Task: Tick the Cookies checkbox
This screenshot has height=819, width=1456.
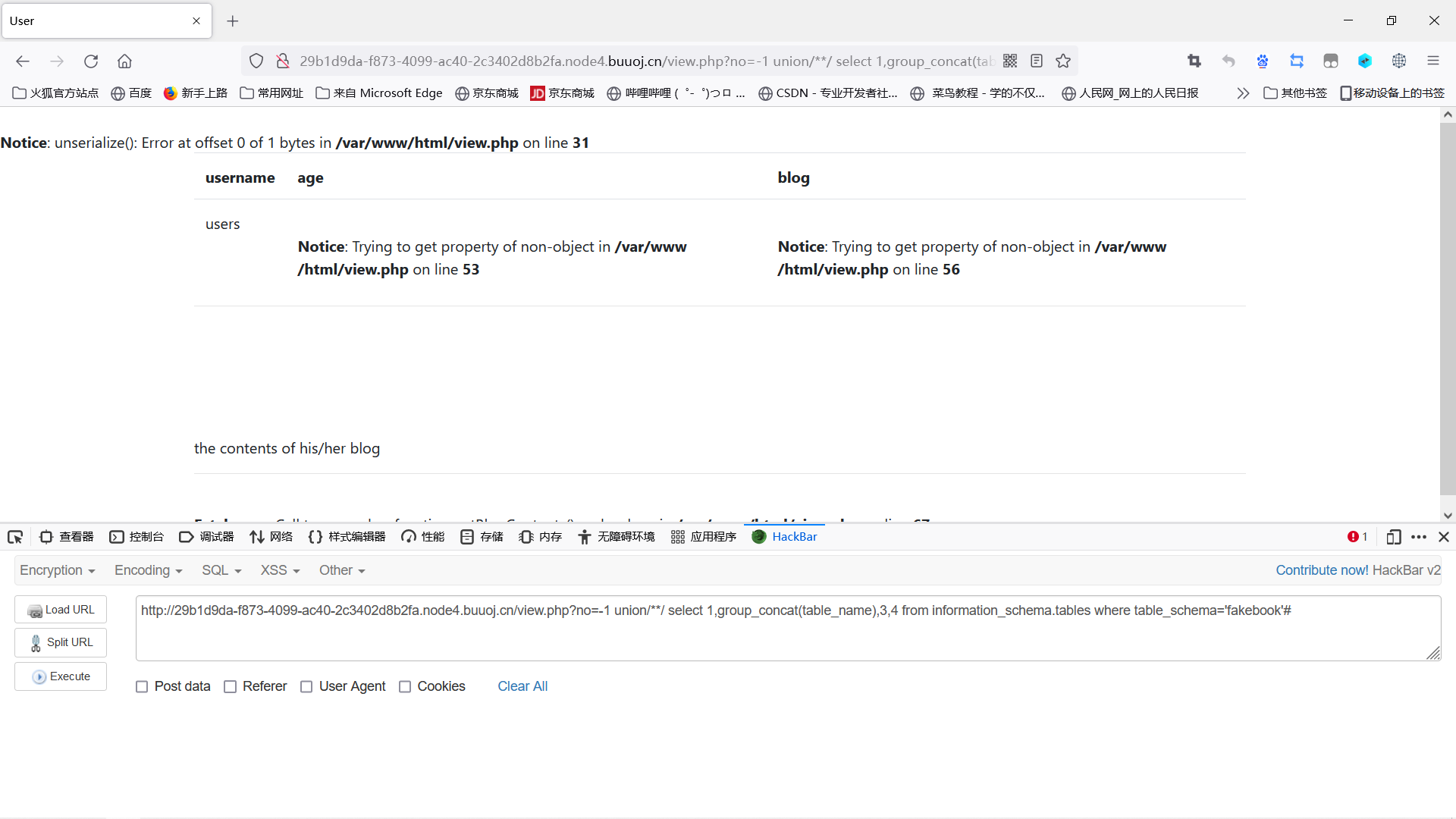Action: (x=405, y=687)
